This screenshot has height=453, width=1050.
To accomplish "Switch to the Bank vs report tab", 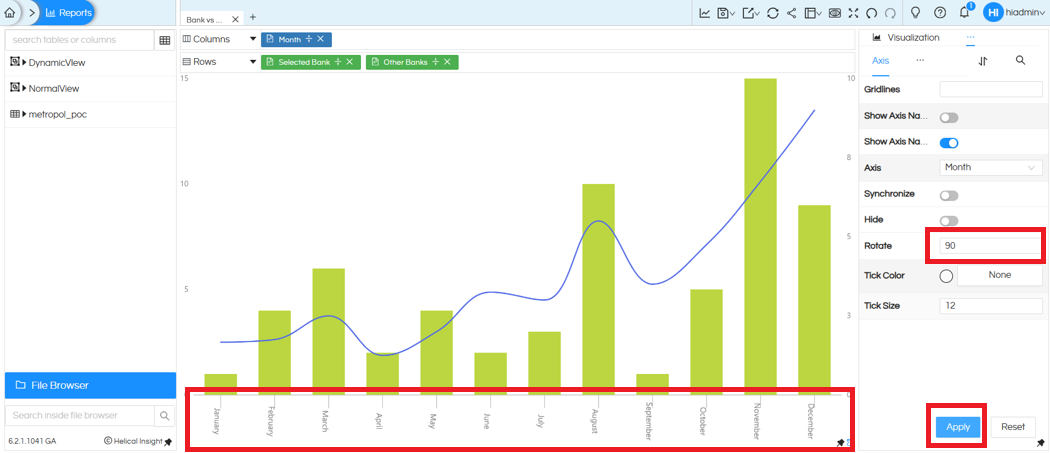I will (x=205, y=19).
